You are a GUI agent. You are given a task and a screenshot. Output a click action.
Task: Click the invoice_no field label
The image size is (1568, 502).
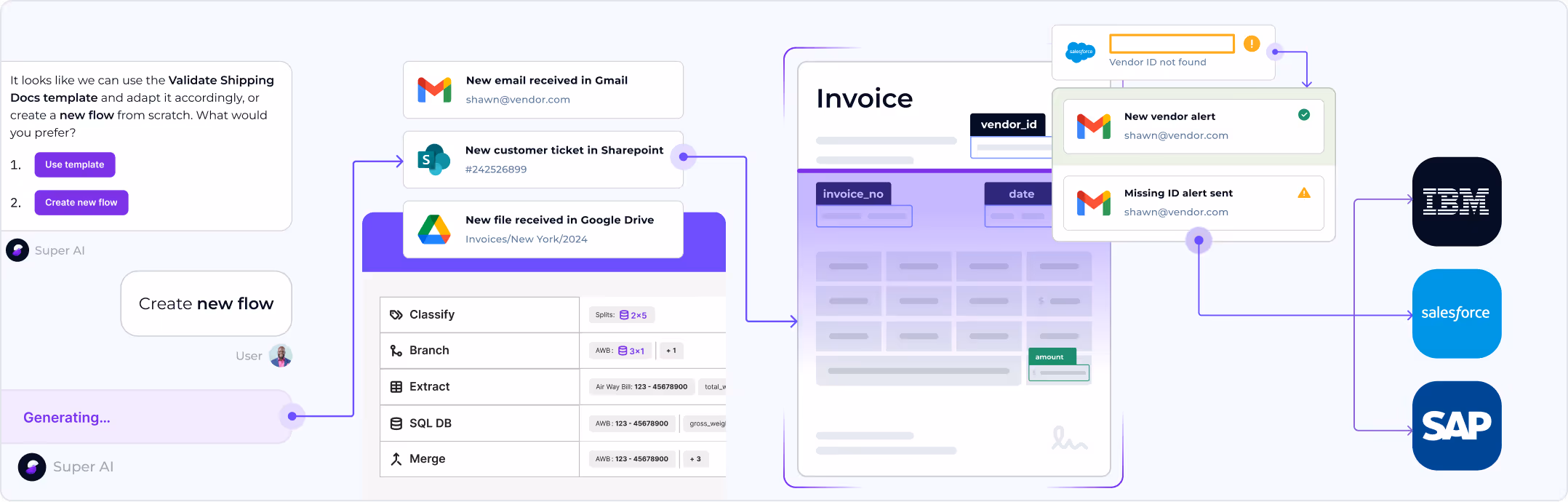pos(853,194)
